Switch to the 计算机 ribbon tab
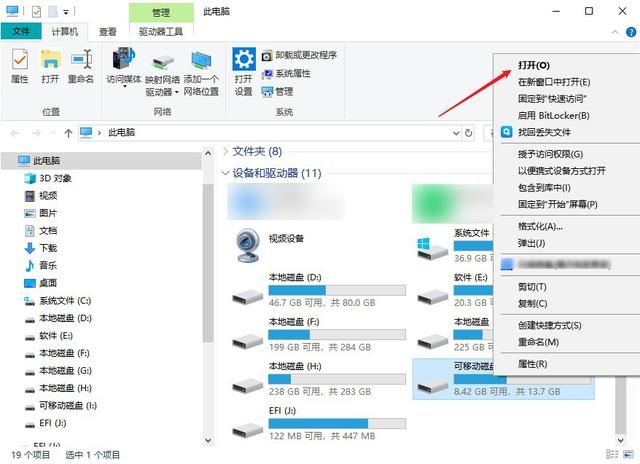 point(64,31)
